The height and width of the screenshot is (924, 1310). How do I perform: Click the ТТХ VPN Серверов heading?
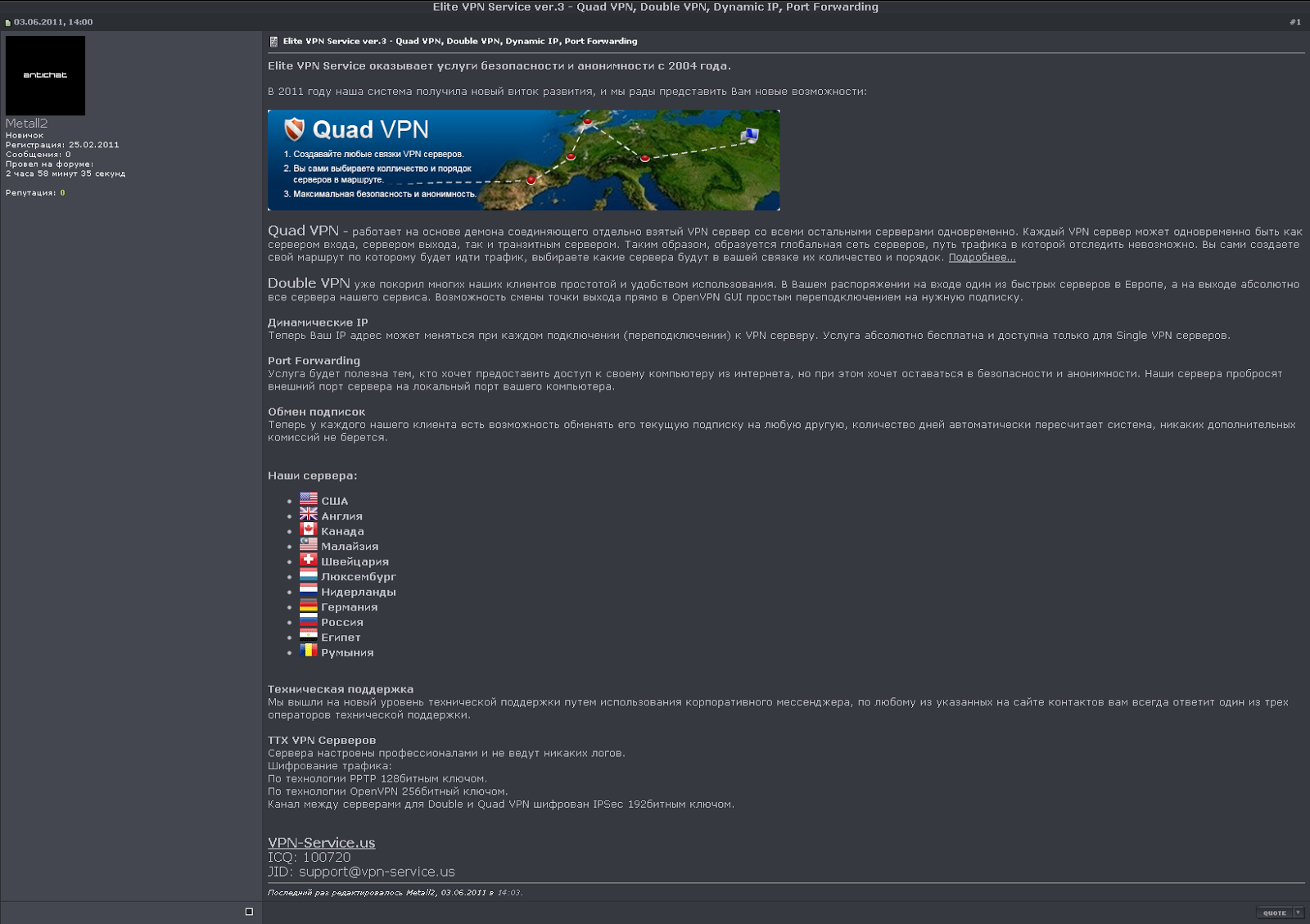[x=322, y=740]
